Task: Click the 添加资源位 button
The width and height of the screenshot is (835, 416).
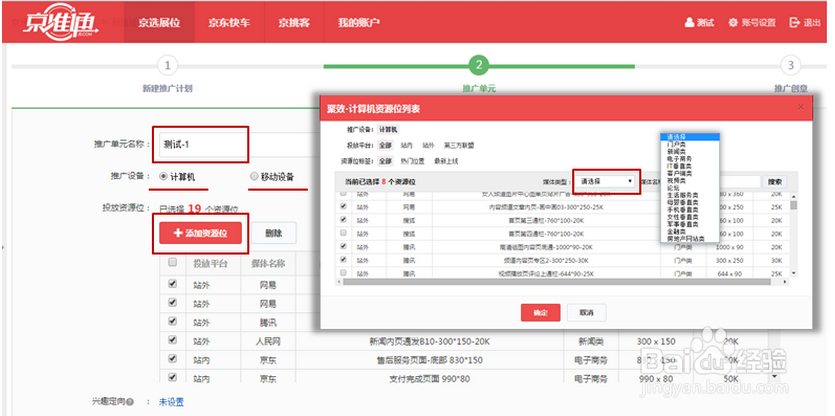Action: (x=201, y=233)
